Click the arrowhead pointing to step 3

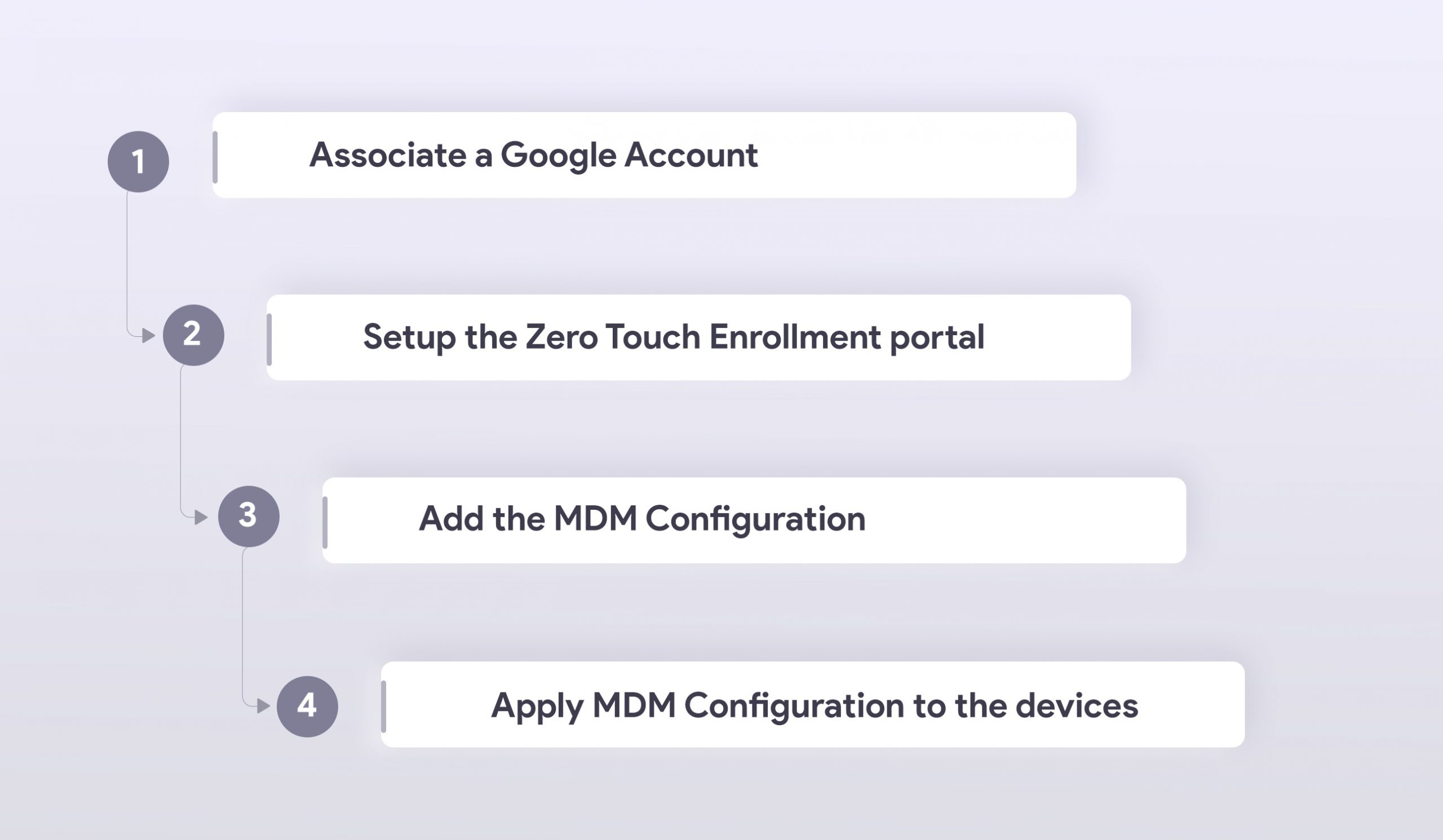[201, 517]
